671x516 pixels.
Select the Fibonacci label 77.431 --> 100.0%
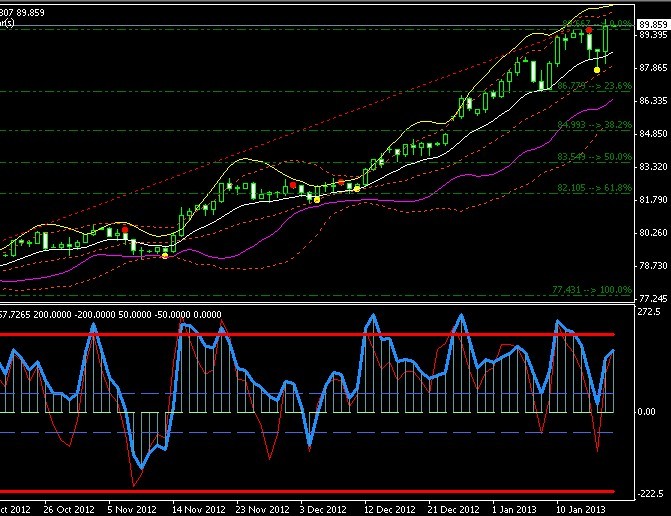click(592, 290)
